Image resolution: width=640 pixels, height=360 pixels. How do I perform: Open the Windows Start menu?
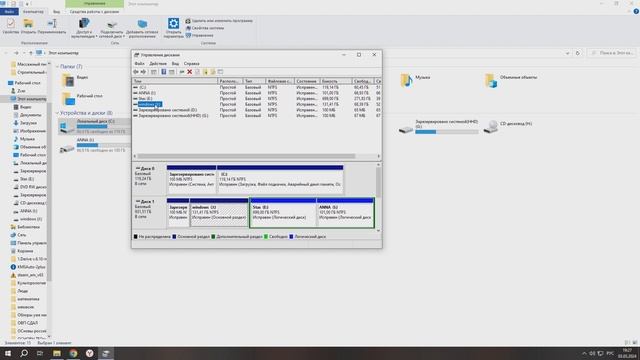pos(8,353)
